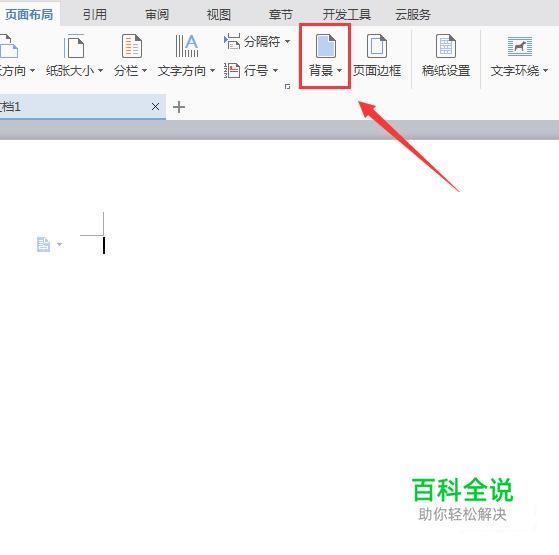The image size is (559, 555).
Task: Open the 页面布局 ribbon tab
Action: (29, 15)
